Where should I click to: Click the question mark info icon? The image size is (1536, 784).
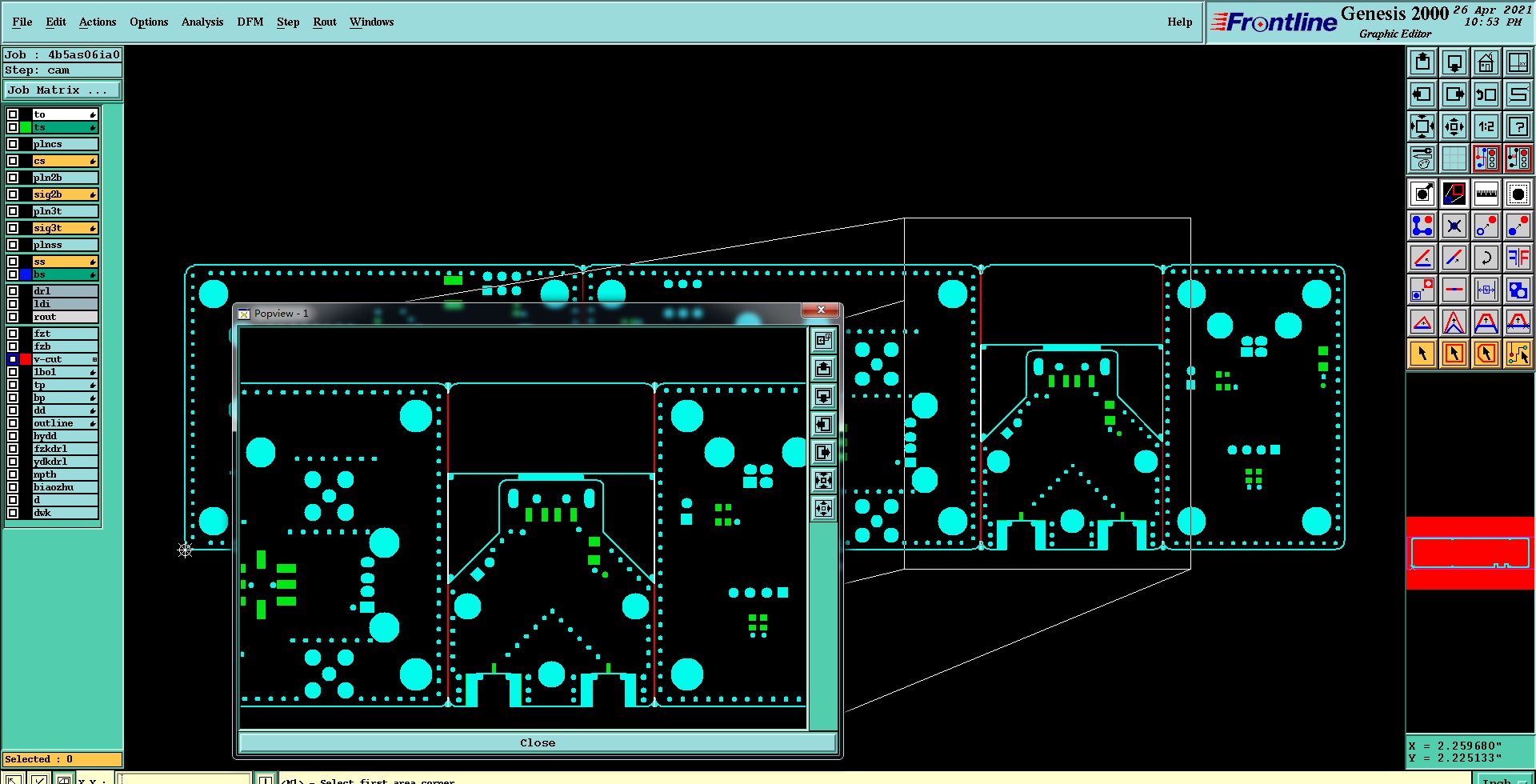[x=1518, y=126]
